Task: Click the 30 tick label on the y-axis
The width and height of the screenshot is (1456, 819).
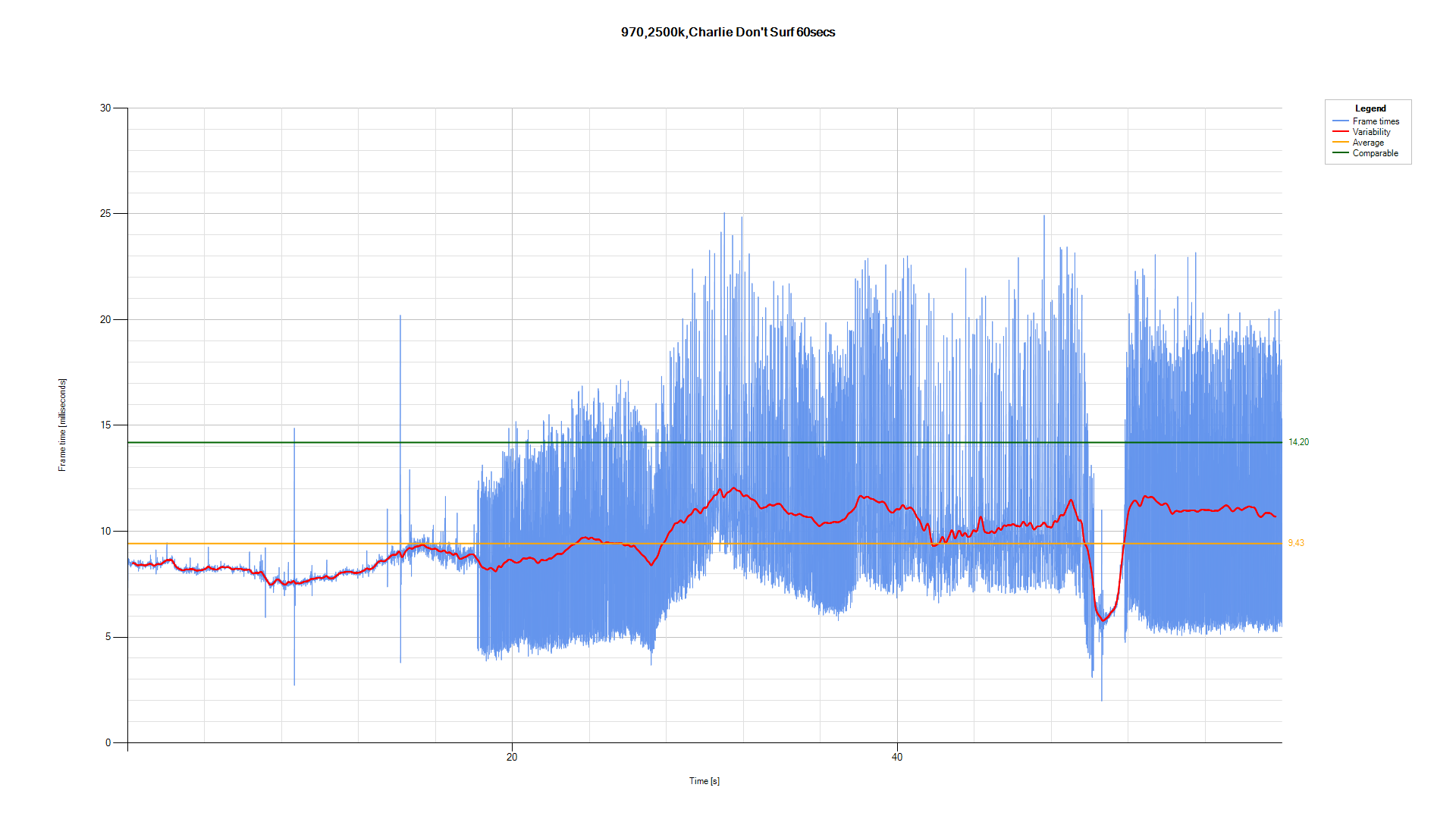Action: 105,108
